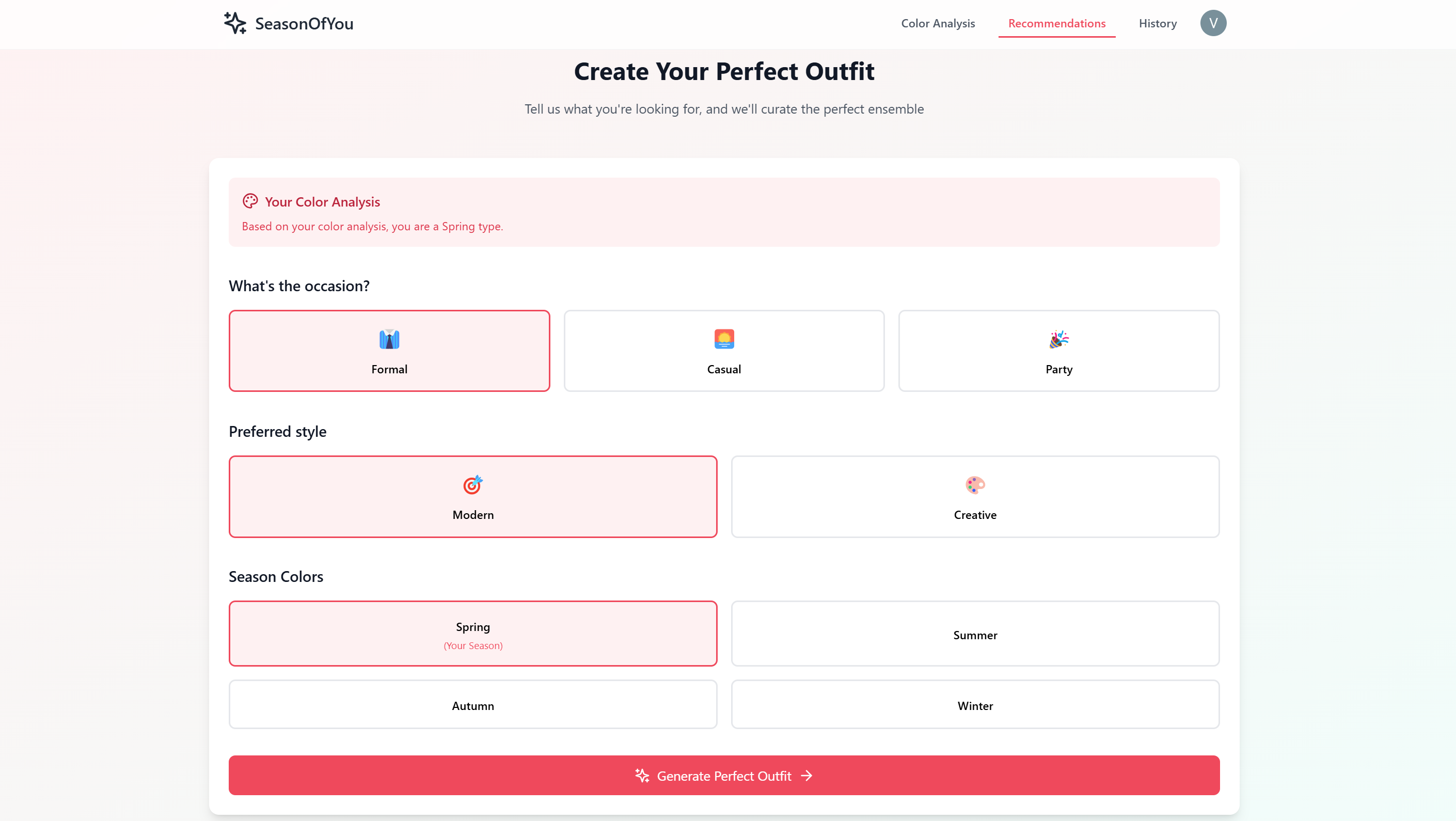The height and width of the screenshot is (821, 1456).
Task: Select the Party occasion option
Action: tap(1058, 351)
